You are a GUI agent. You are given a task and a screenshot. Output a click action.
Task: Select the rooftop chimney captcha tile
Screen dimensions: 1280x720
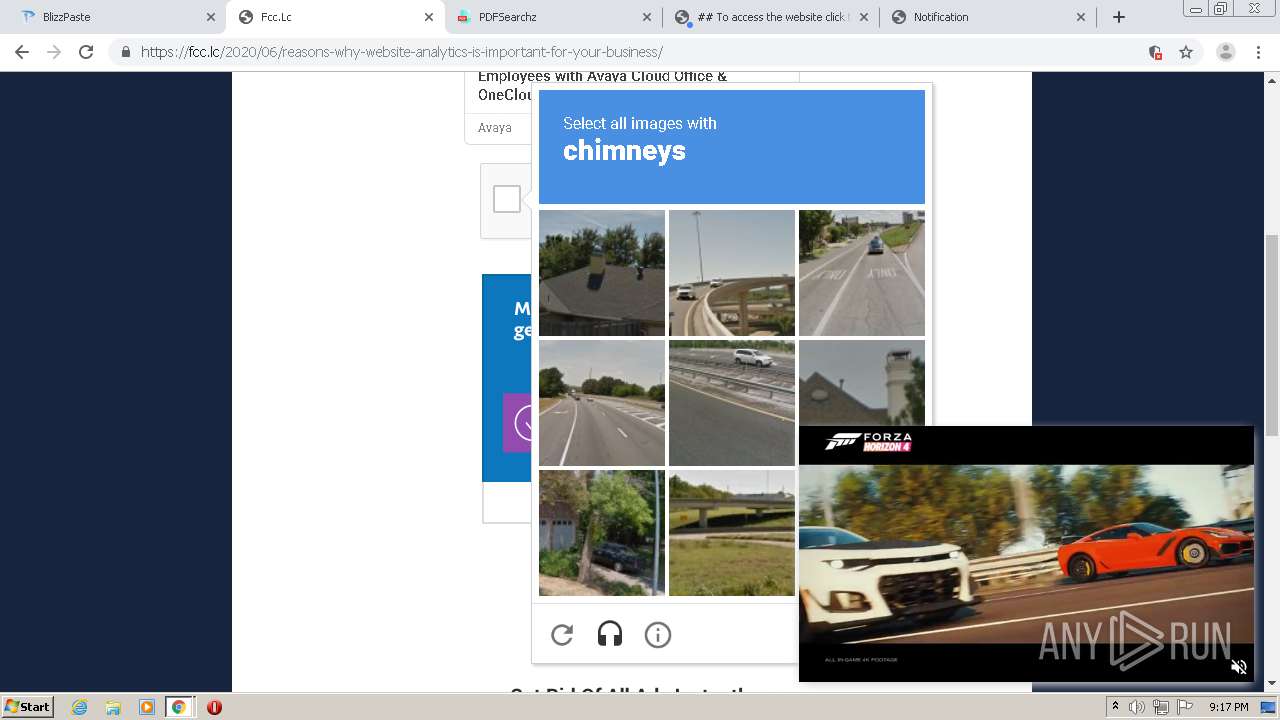coord(602,273)
